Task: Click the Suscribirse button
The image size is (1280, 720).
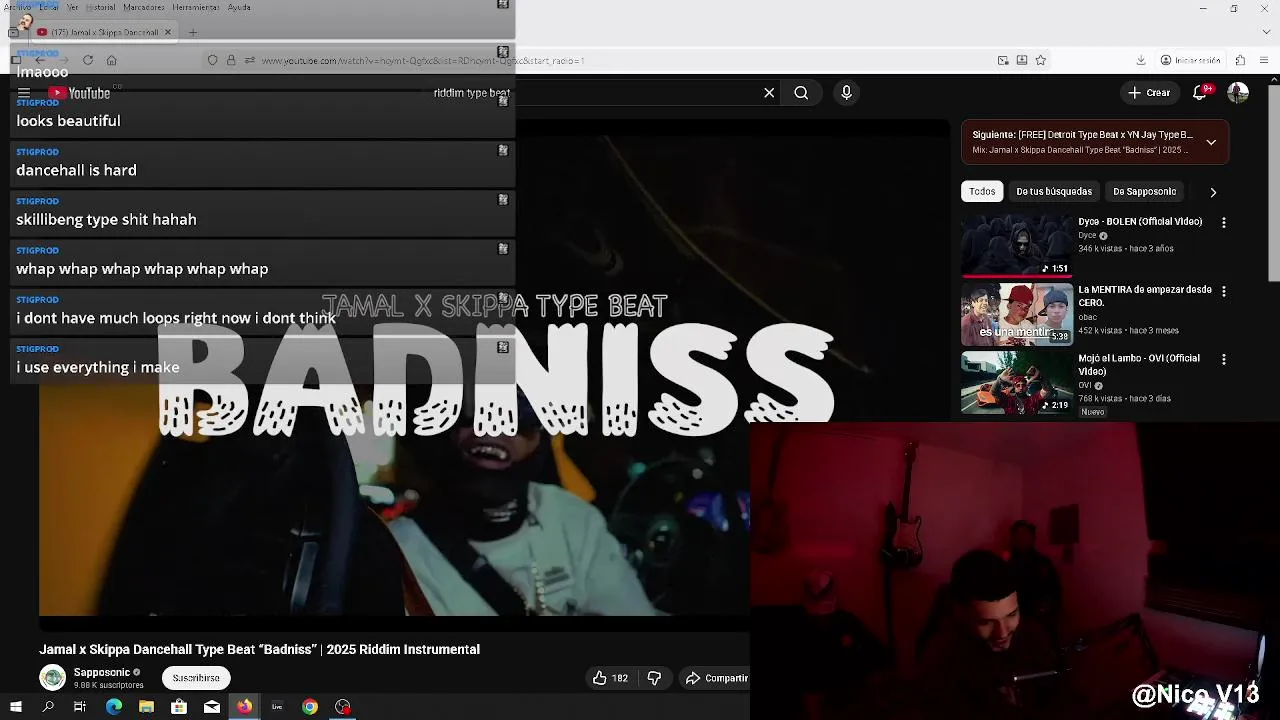Action: 196,678
